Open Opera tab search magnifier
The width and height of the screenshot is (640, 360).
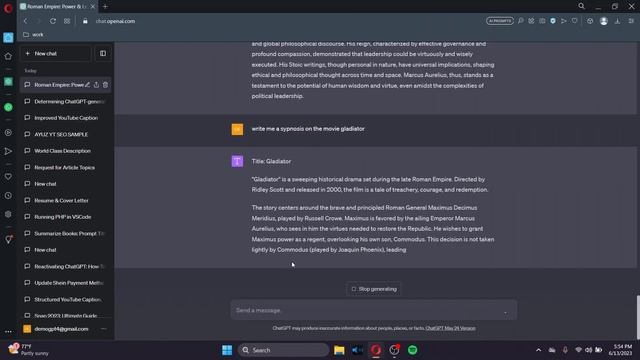[581, 6]
